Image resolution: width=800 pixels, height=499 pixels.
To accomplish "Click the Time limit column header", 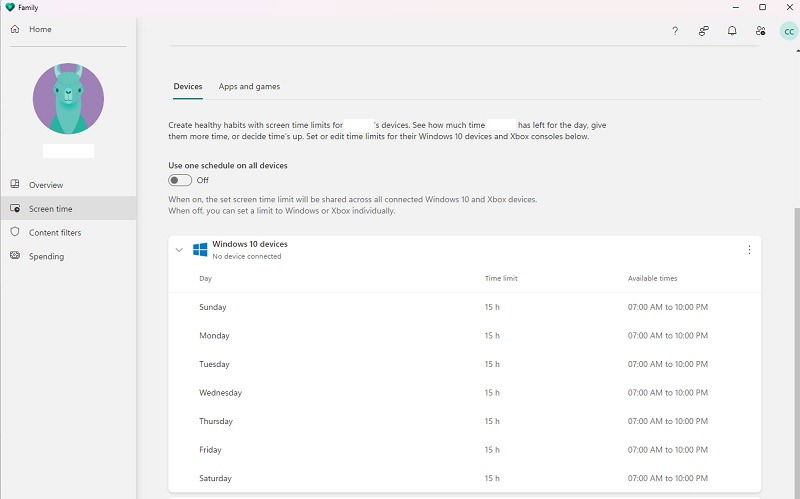I will [x=501, y=278].
